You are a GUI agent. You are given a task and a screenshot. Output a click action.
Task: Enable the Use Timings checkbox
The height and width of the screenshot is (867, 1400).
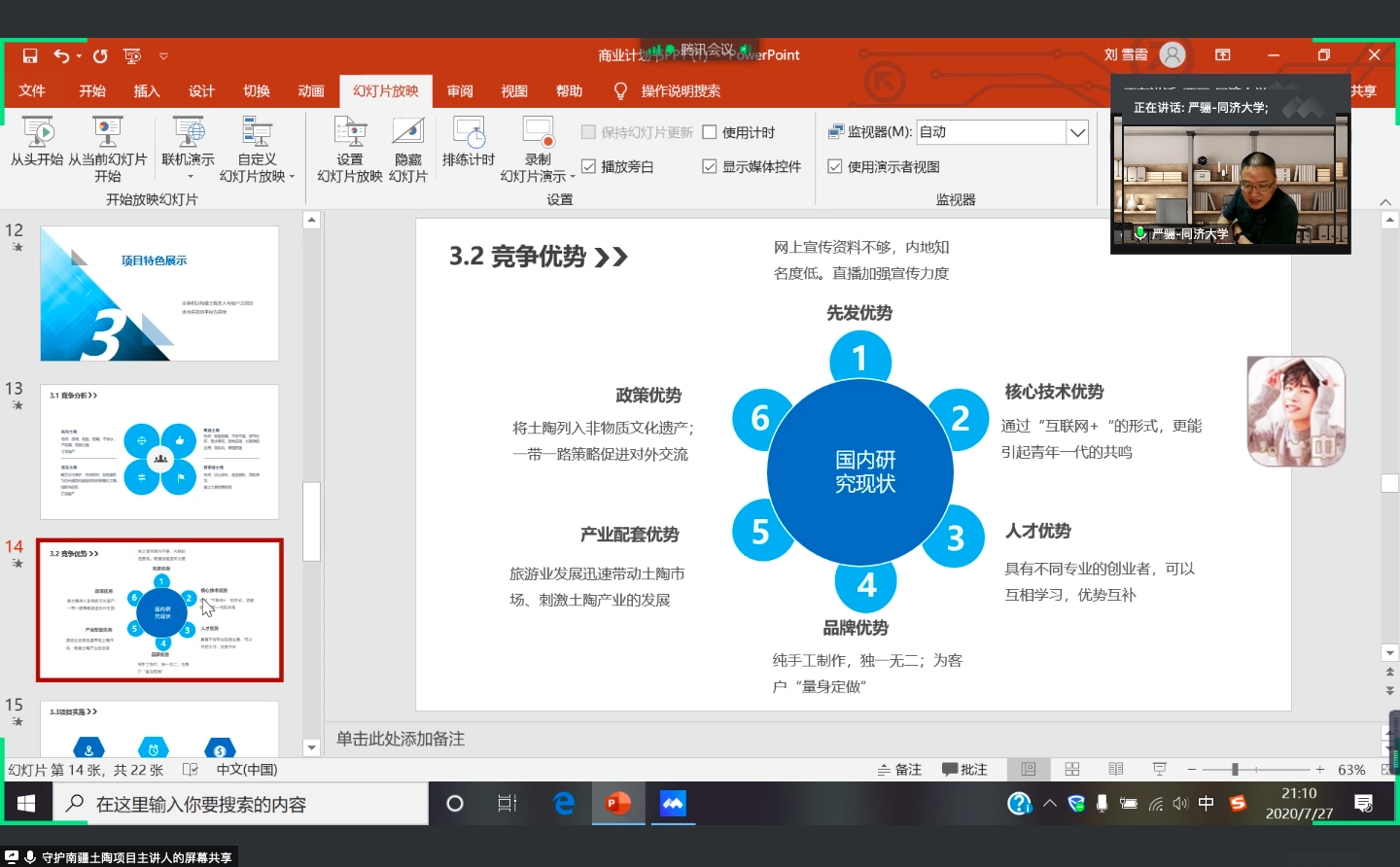pyautogui.click(x=710, y=133)
